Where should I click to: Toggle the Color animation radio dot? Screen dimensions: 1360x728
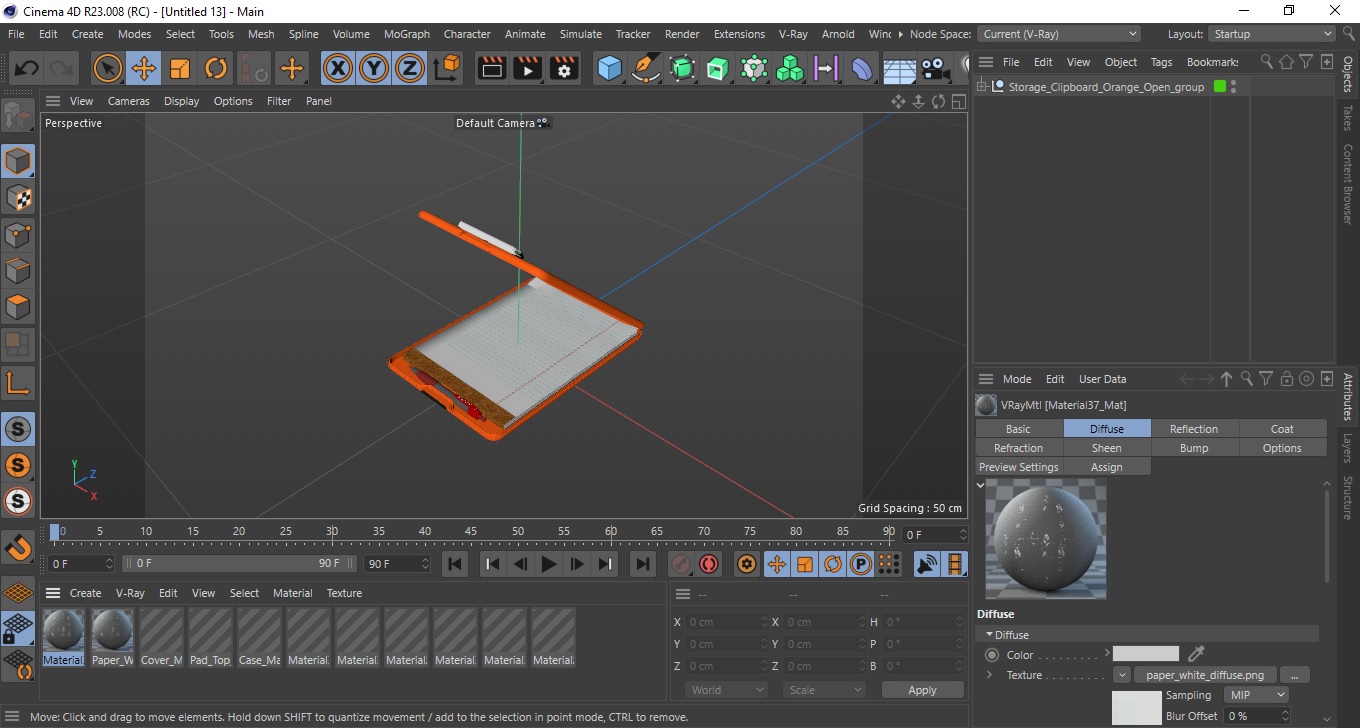point(992,655)
